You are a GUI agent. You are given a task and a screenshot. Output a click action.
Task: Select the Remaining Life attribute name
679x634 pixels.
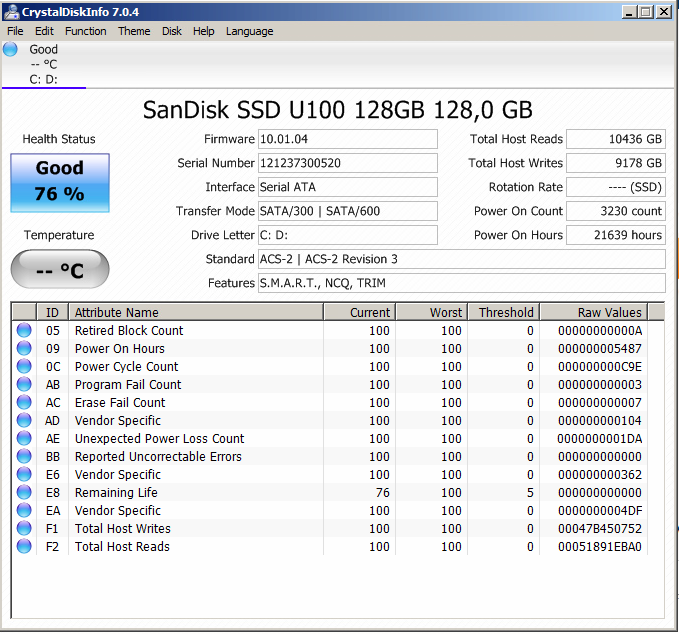(x=116, y=492)
